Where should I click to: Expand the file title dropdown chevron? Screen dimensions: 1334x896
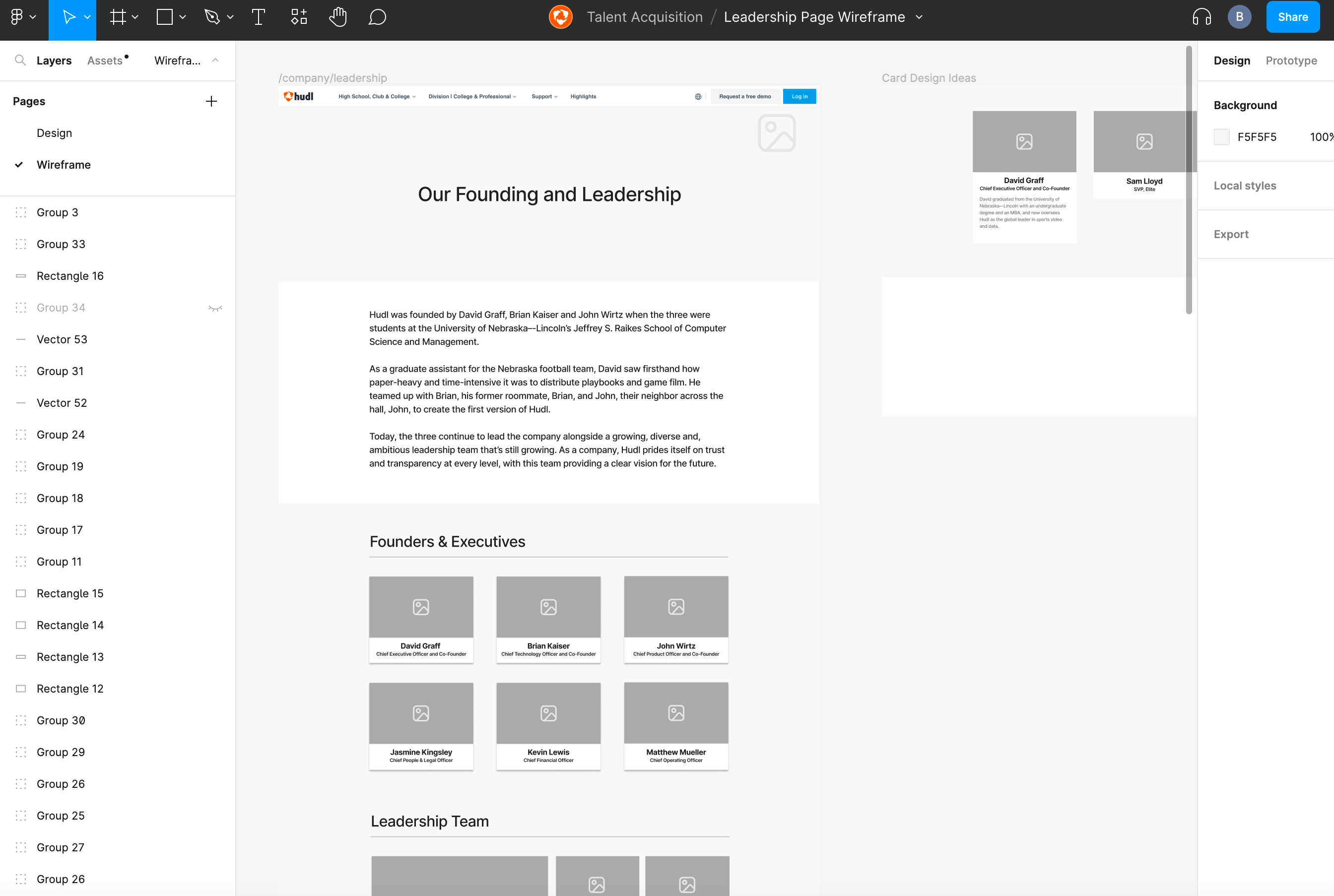coord(919,17)
